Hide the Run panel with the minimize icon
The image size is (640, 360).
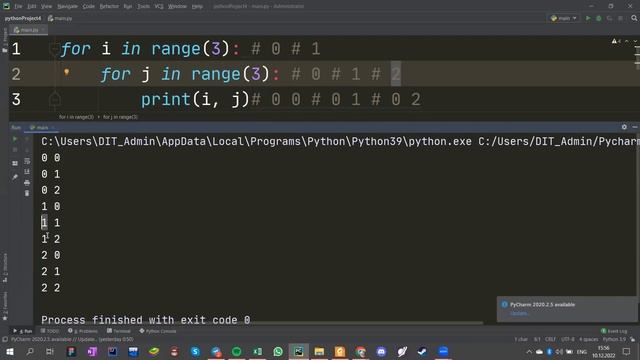point(635,127)
